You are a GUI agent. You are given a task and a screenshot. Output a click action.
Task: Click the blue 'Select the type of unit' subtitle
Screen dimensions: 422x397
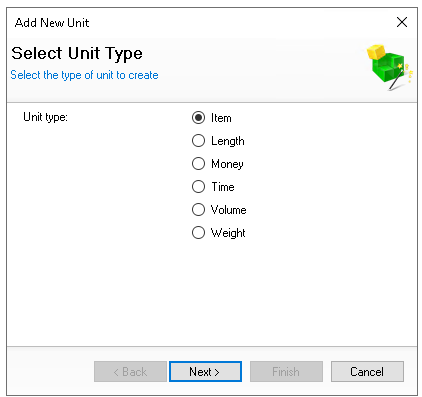[84, 75]
